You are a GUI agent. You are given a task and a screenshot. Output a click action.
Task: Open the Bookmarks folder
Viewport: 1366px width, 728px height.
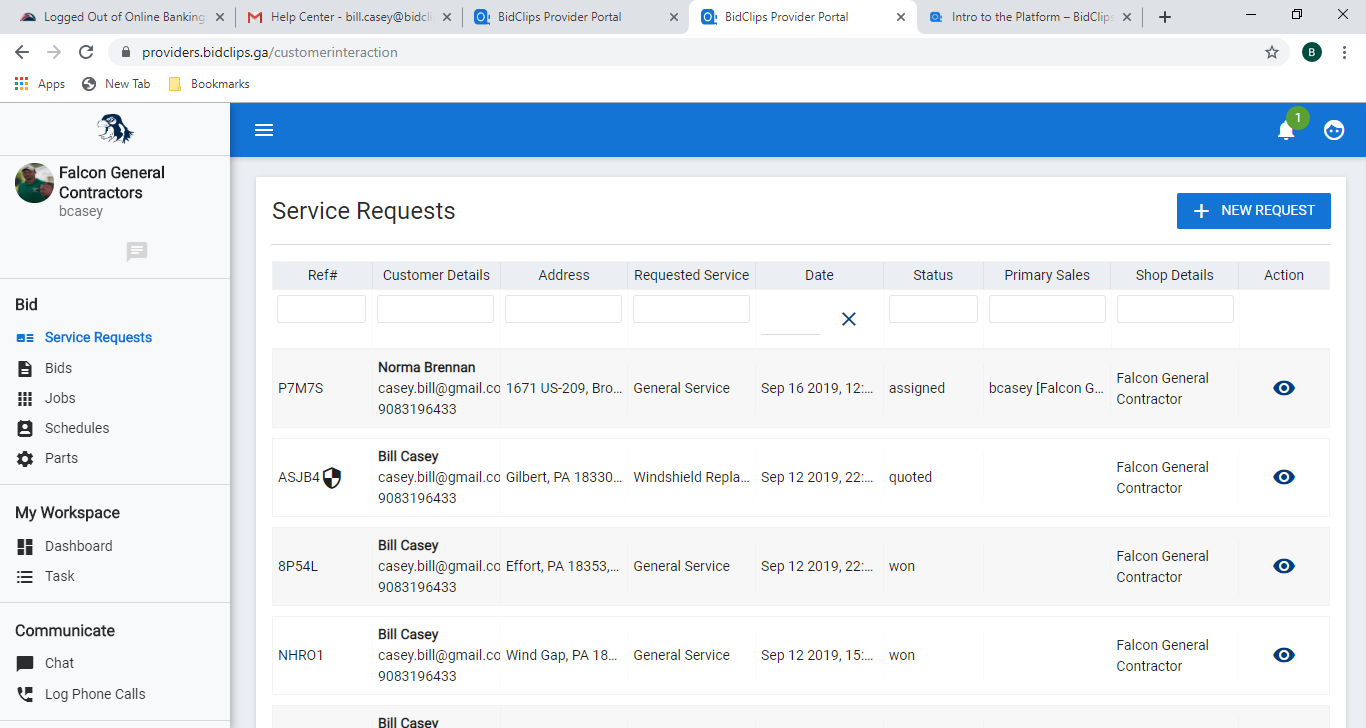point(209,84)
